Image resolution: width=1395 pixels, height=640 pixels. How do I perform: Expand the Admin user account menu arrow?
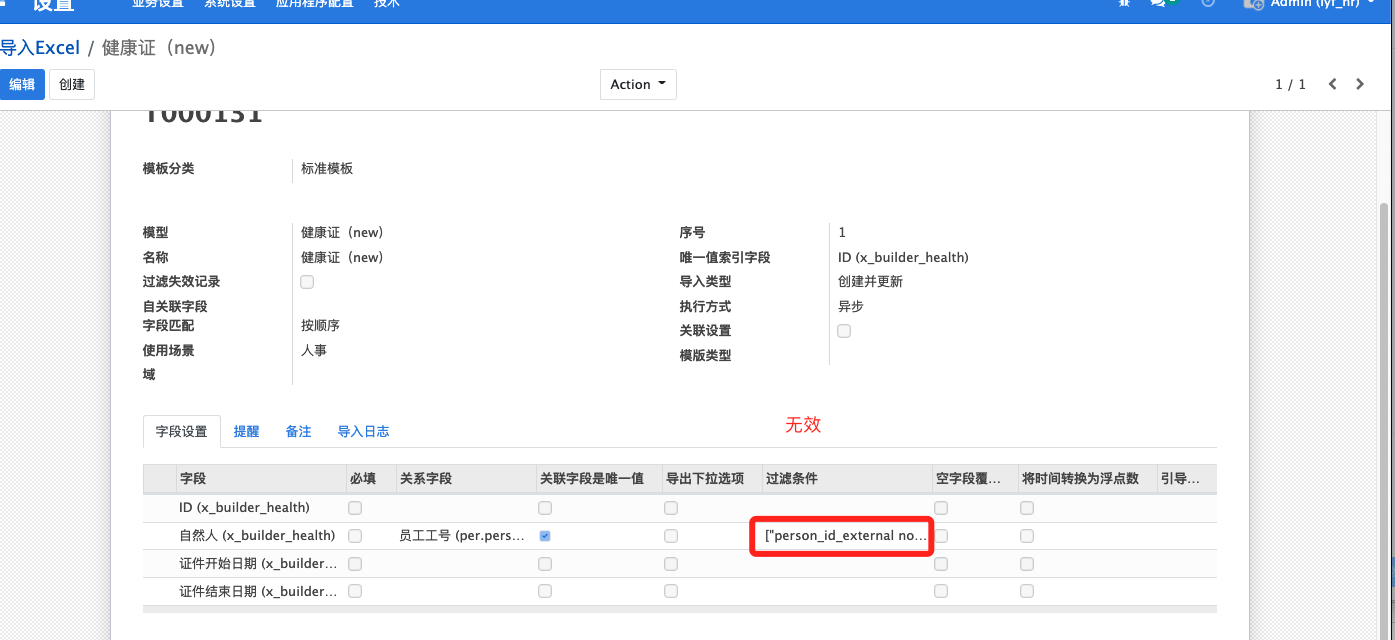pyautogui.click(x=1370, y=3)
